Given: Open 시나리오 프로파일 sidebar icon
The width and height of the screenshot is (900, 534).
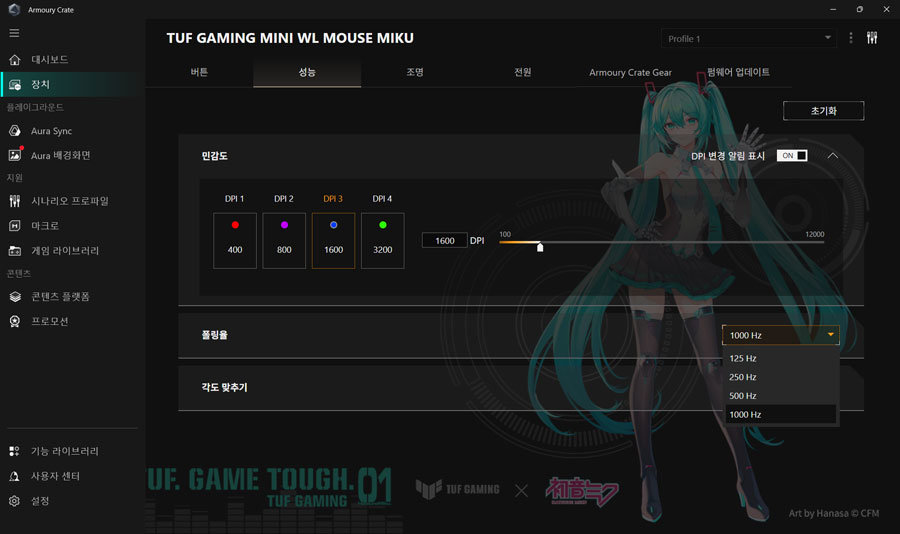Looking at the screenshot, I should (15, 201).
